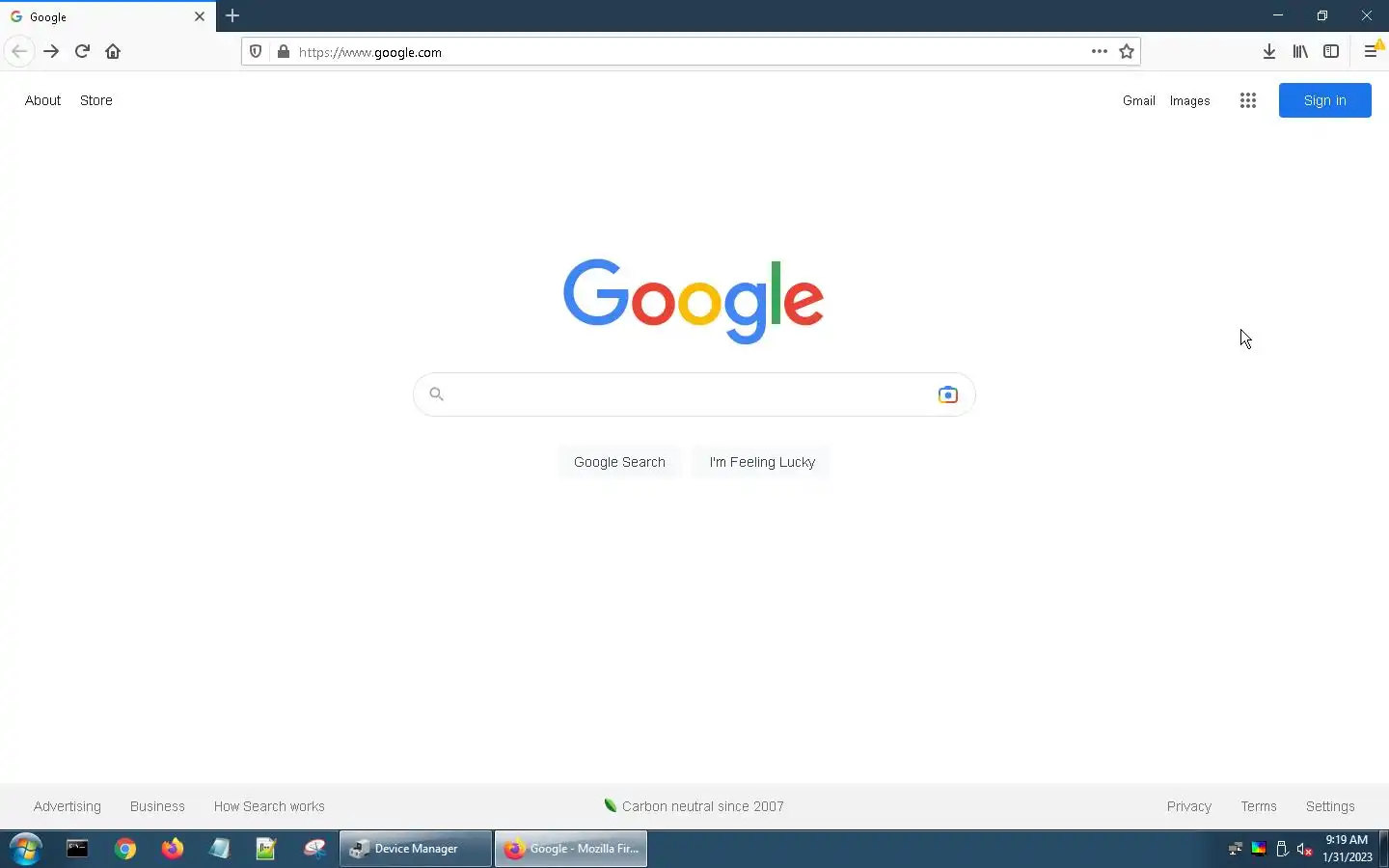The width and height of the screenshot is (1389, 868).
Task: View site security padlock details
Action: (283, 51)
